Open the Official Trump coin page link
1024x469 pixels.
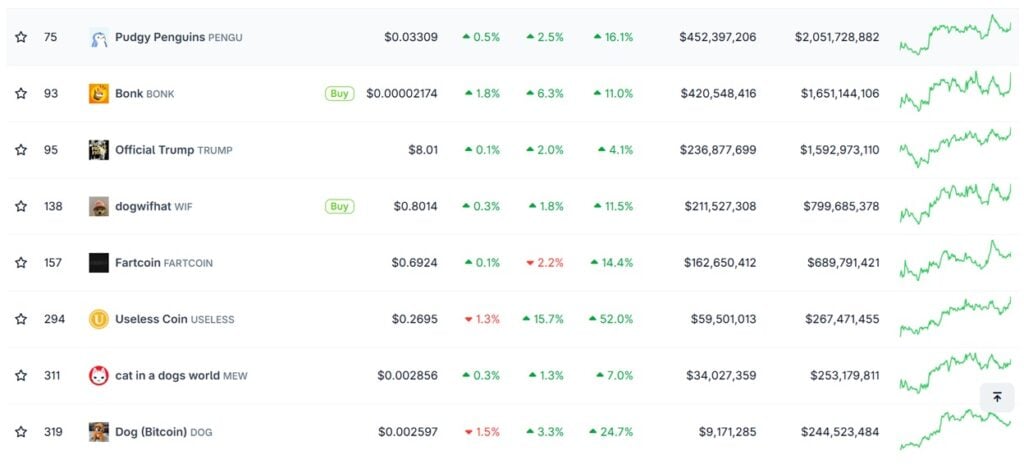click(x=154, y=150)
